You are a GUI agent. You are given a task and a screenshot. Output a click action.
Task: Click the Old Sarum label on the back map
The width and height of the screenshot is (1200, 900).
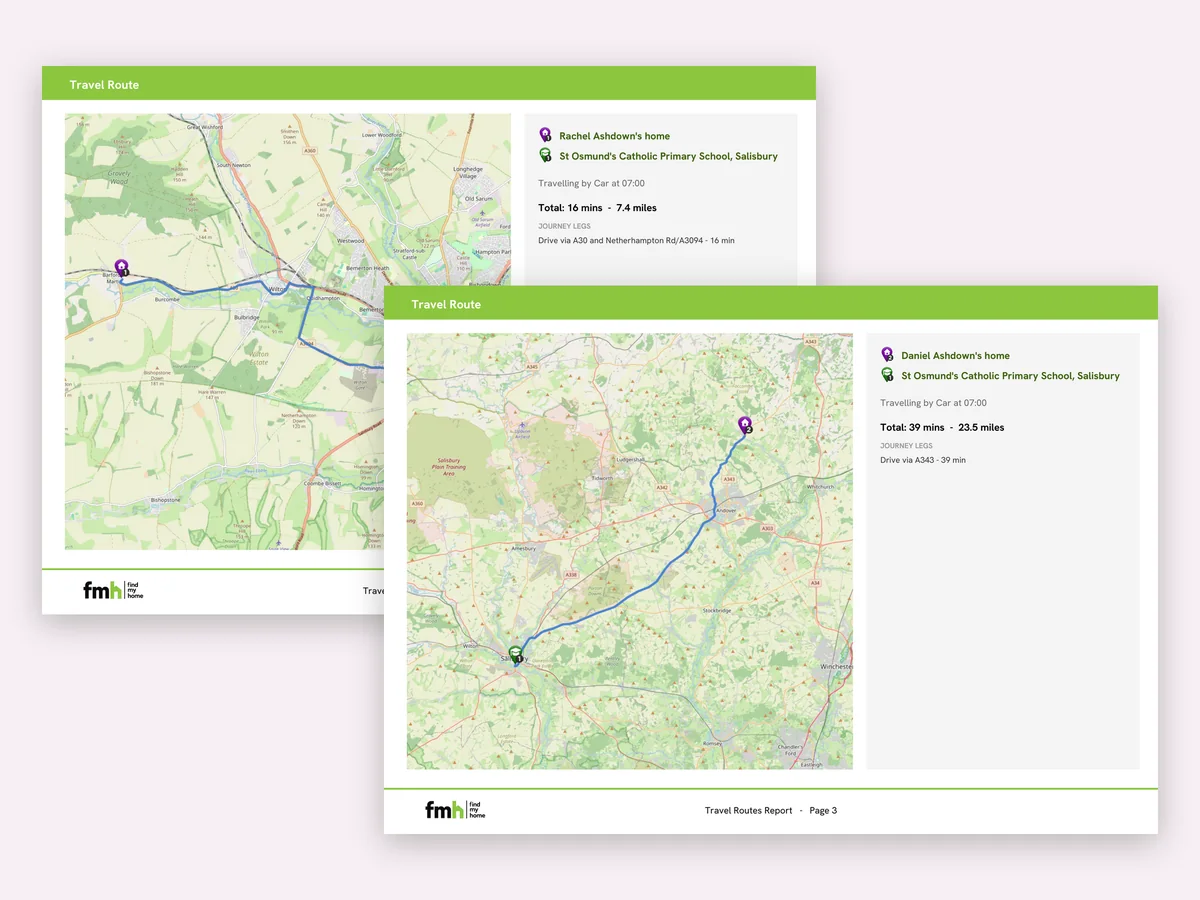(x=477, y=199)
